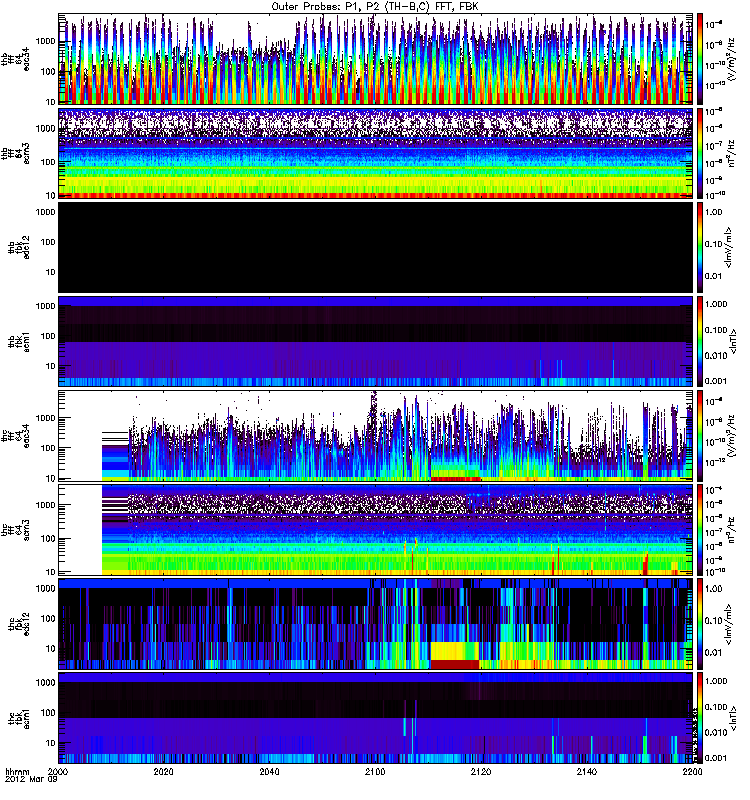Image resolution: width=750 pixels, height=800 pixels.
Task: Click the blank white gap in the fifth panel
Action: [80, 435]
